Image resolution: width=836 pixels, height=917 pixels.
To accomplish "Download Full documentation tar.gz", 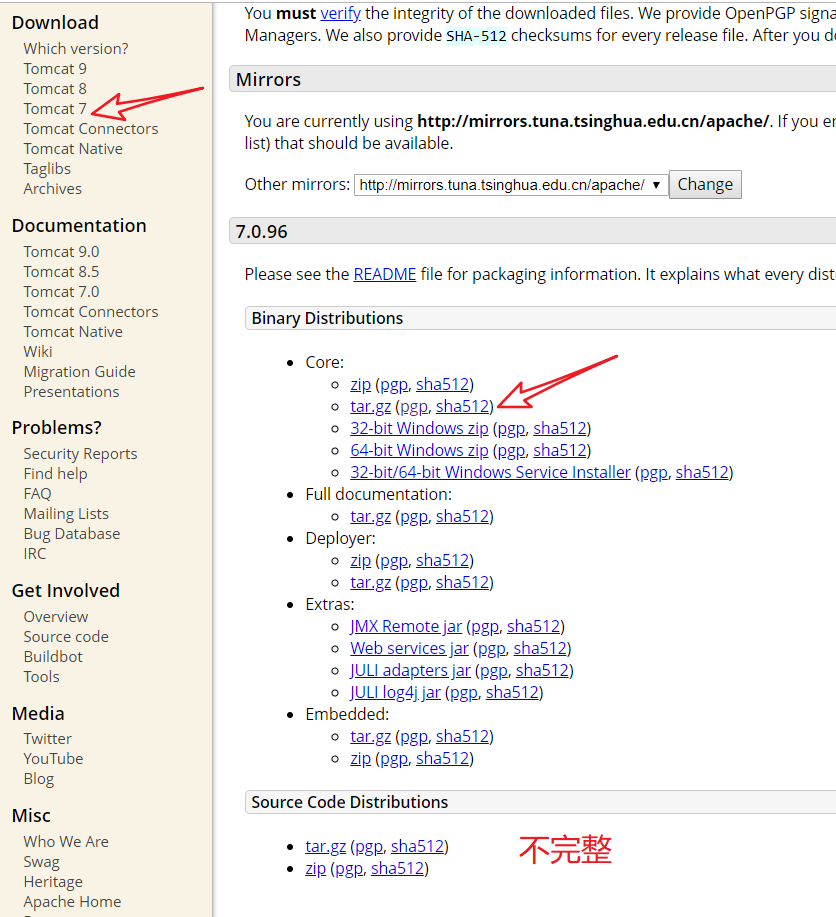I will pos(370,517).
